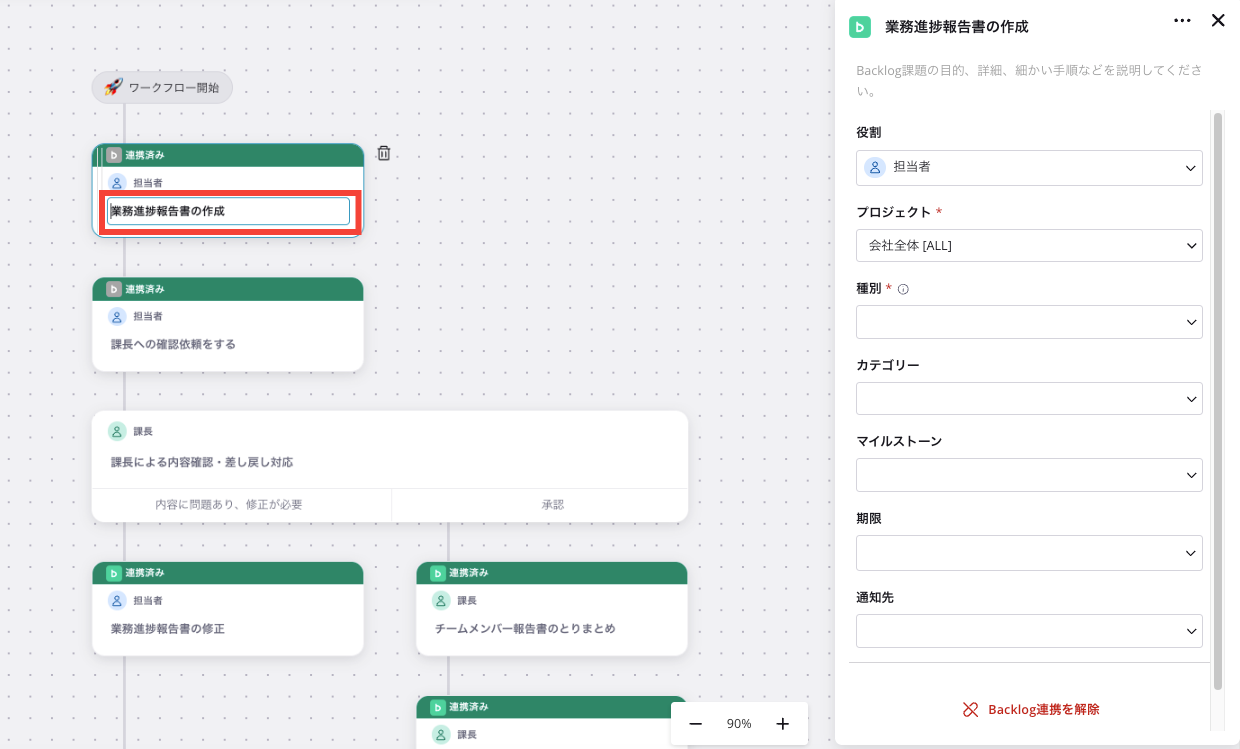
Task: Click the person icon inside 役割 dropdown
Action: [875, 167]
